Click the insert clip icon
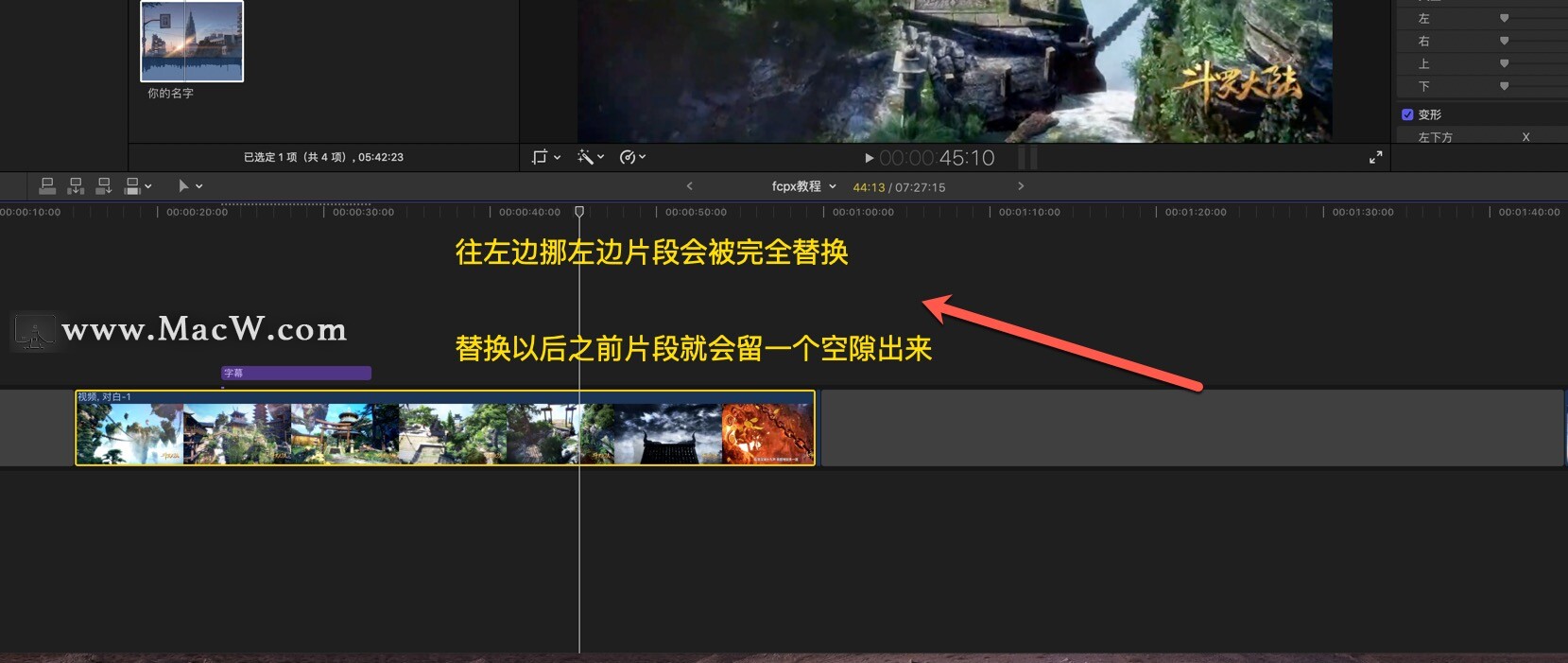This screenshot has height=663, width=1568. click(77, 186)
